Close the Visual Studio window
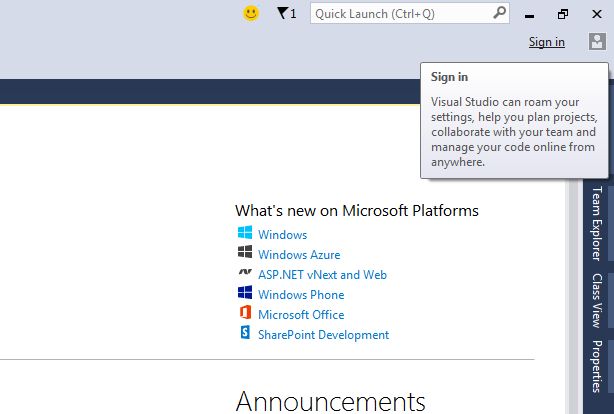 coord(597,14)
